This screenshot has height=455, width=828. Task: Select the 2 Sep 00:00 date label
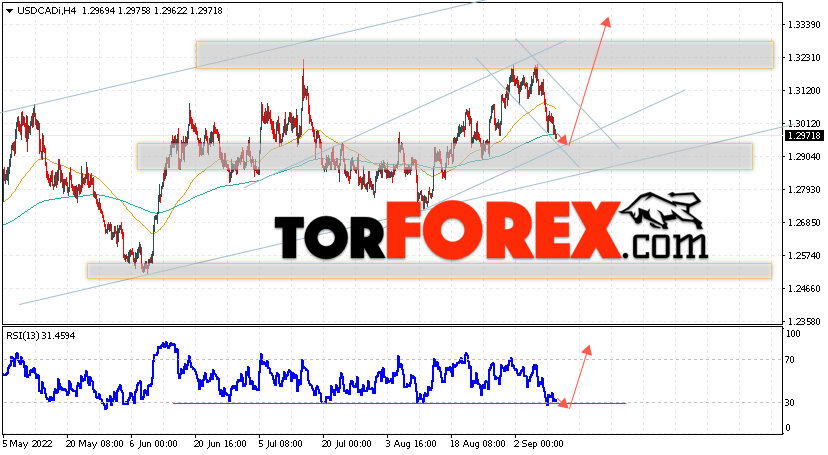(539, 444)
